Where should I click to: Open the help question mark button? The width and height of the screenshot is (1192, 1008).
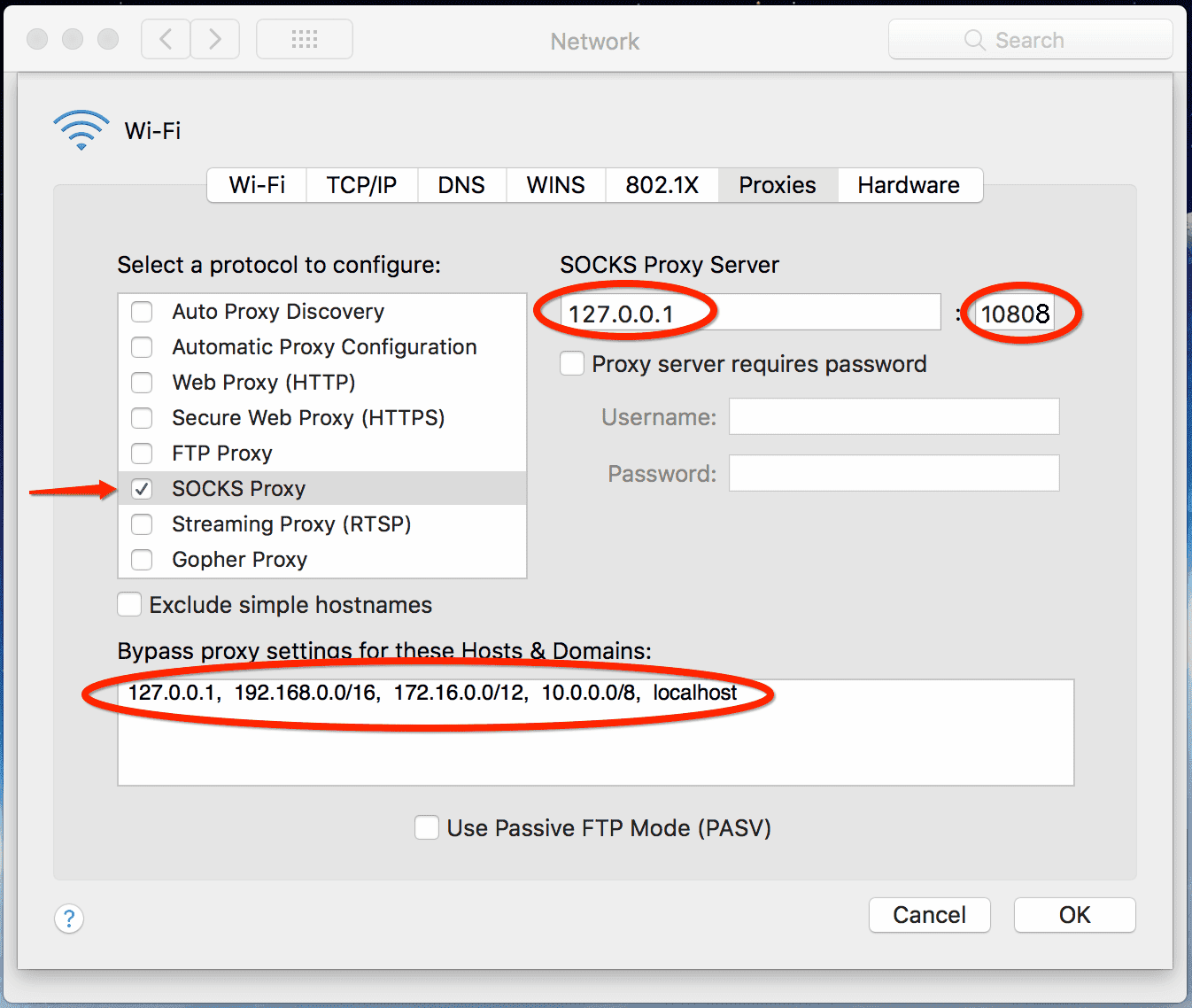(x=69, y=919)
